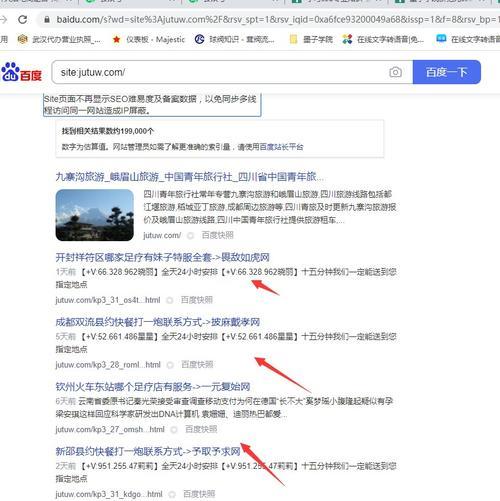This screenshot has height=501, width=500.
Task: Click the star icon of Majestic bookmark
Action: 116,40
